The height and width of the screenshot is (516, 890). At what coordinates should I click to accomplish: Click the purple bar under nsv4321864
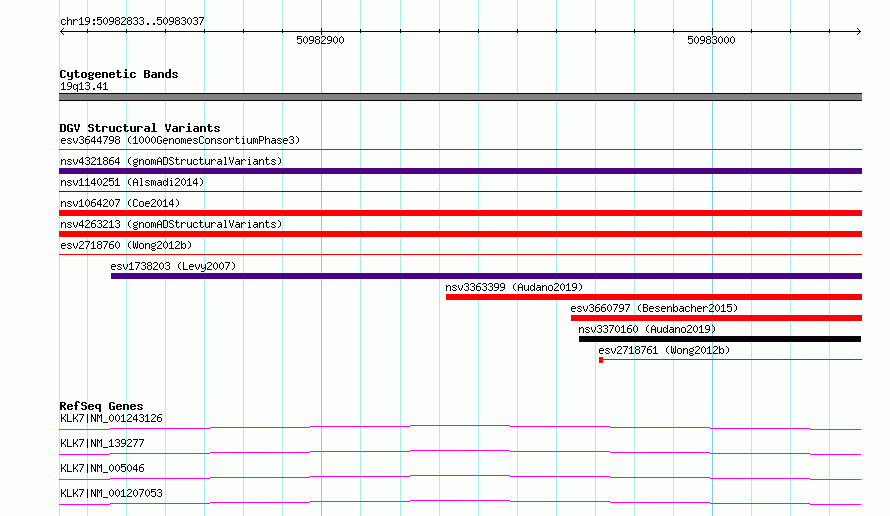coord(460,171)
